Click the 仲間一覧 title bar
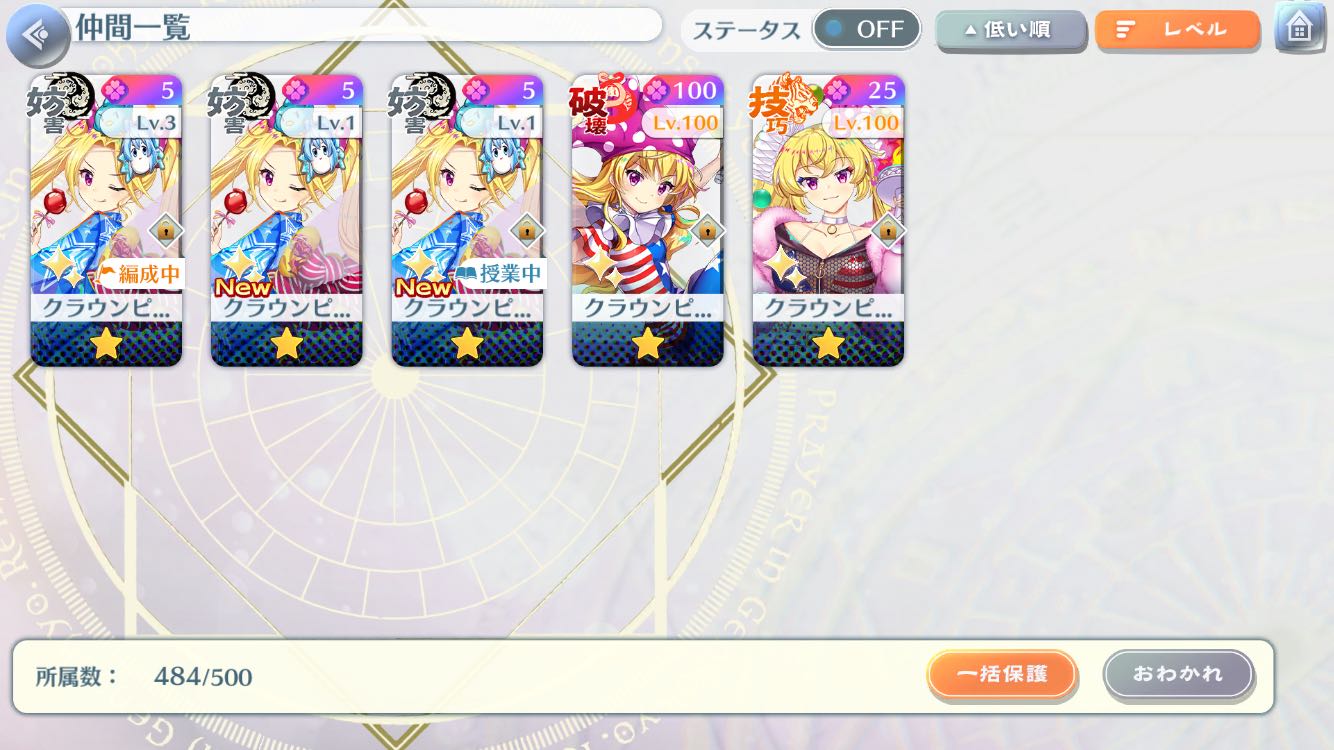This screenshot has width=1334, height=750. (360, 26)
